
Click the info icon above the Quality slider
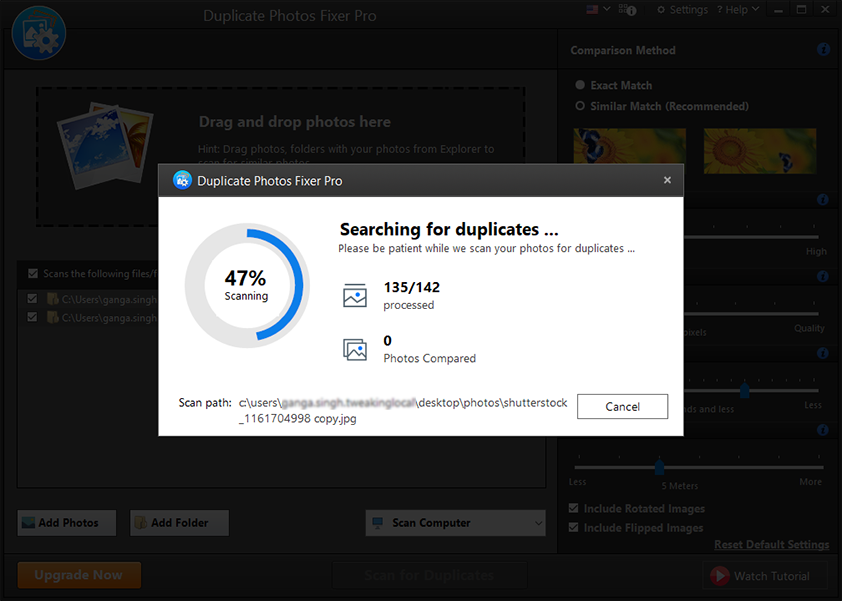(823, 277)
